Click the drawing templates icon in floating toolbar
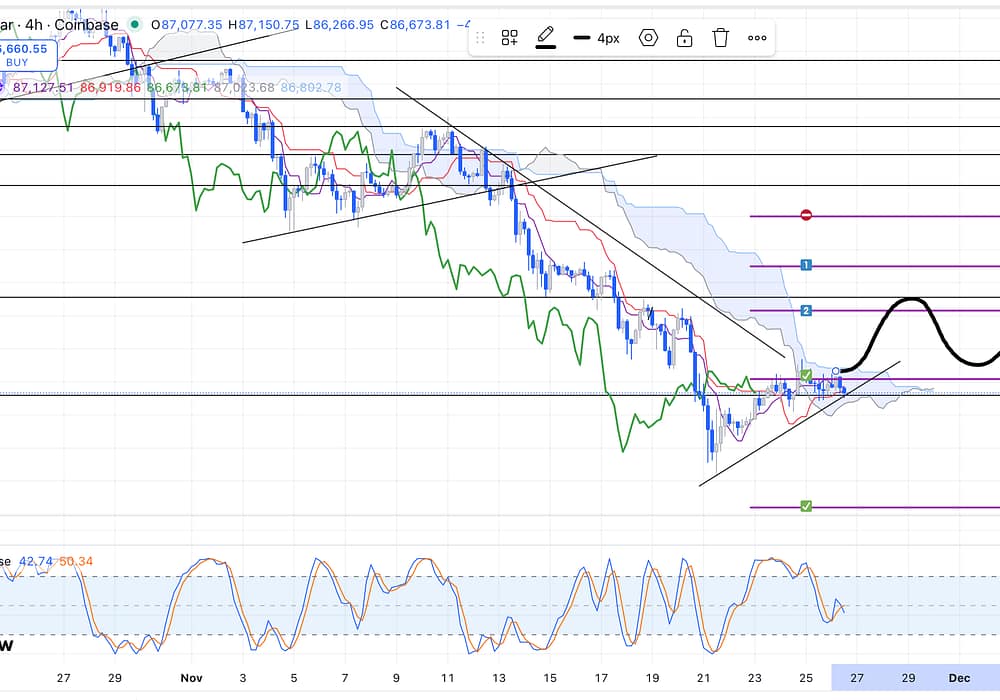The image size is (1000, 700). (x=510, y=38)
